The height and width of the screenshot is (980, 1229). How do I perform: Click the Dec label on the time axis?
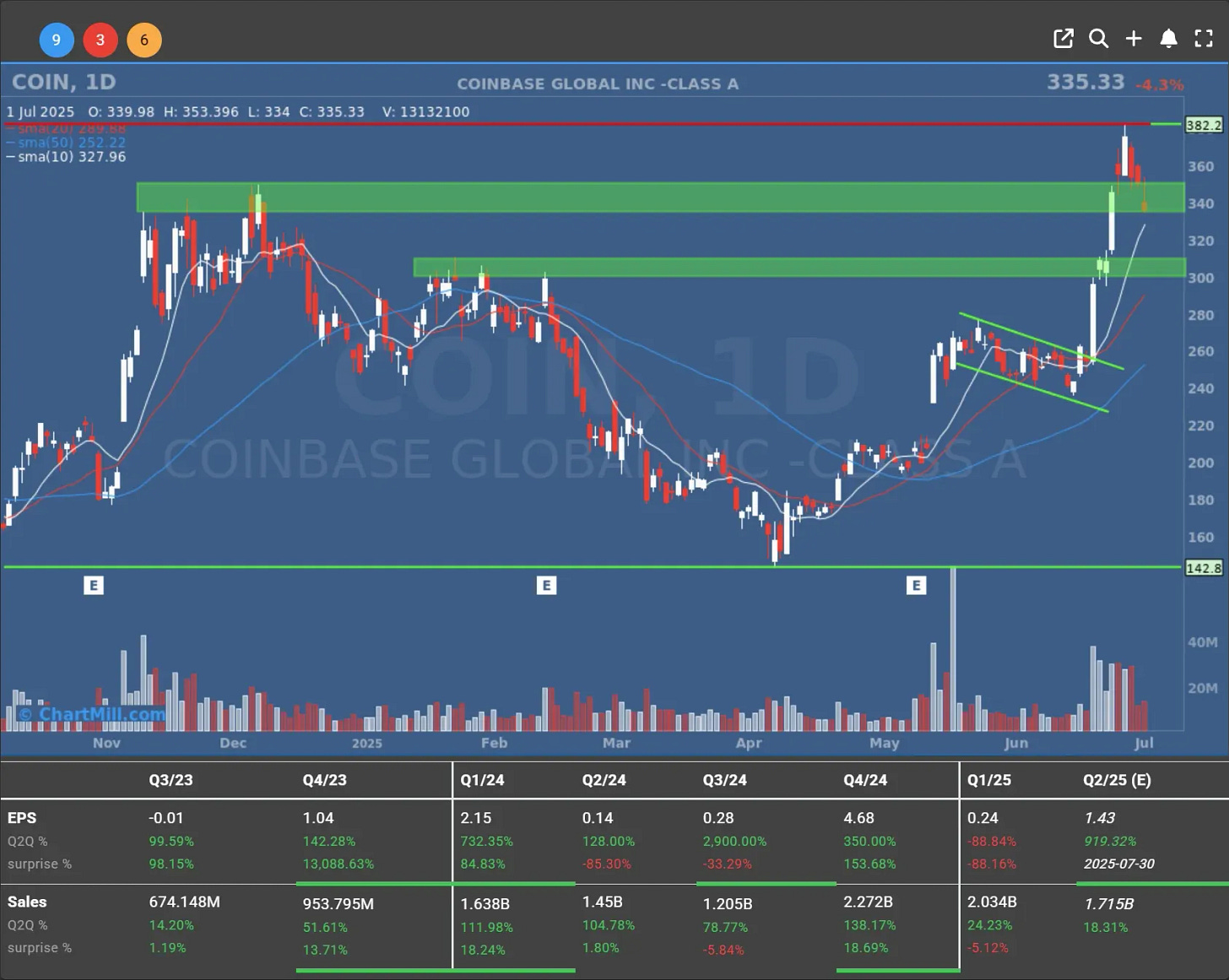pos(233,743)
